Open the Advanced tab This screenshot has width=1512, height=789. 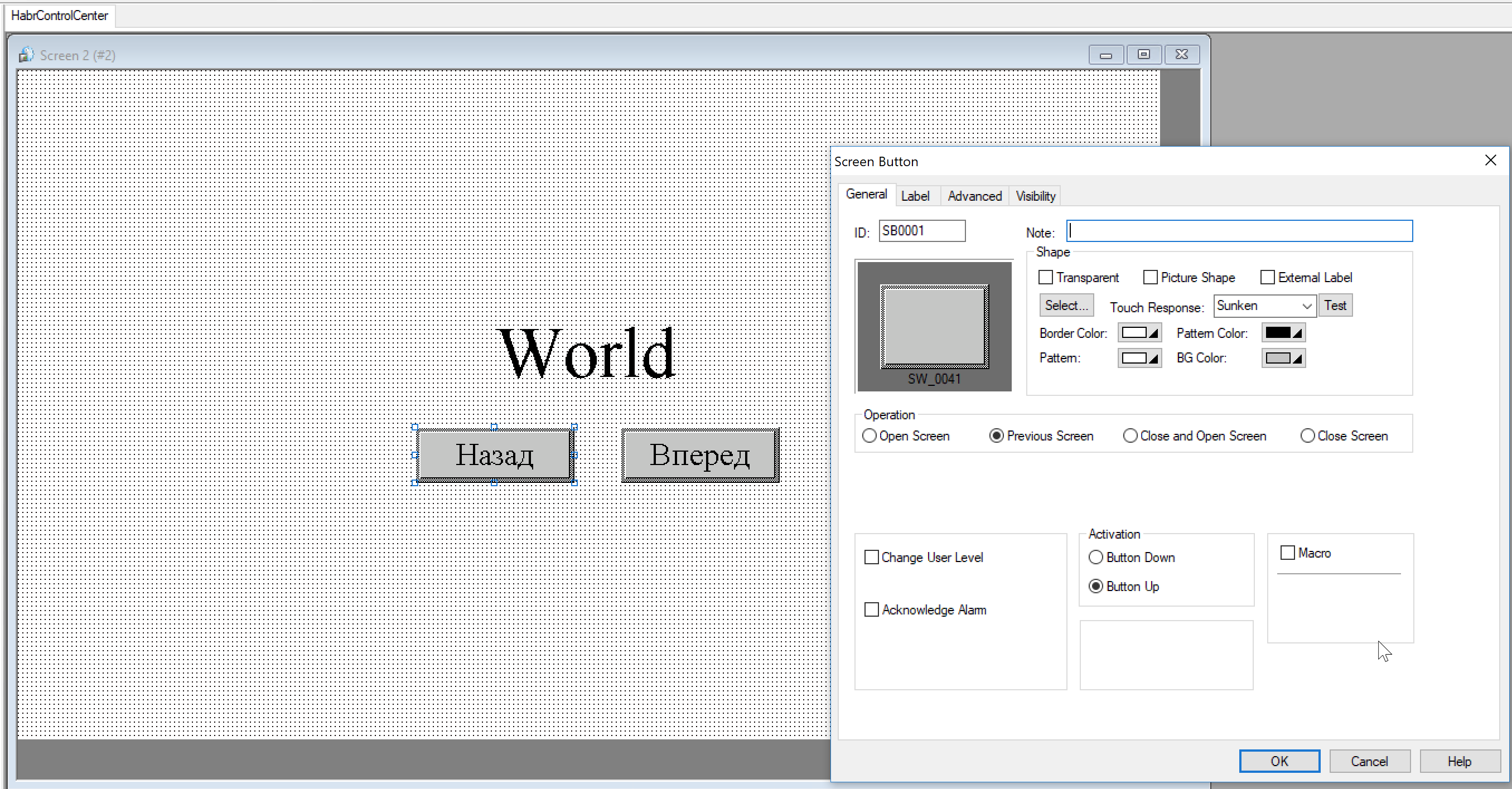tap(974, 196)
